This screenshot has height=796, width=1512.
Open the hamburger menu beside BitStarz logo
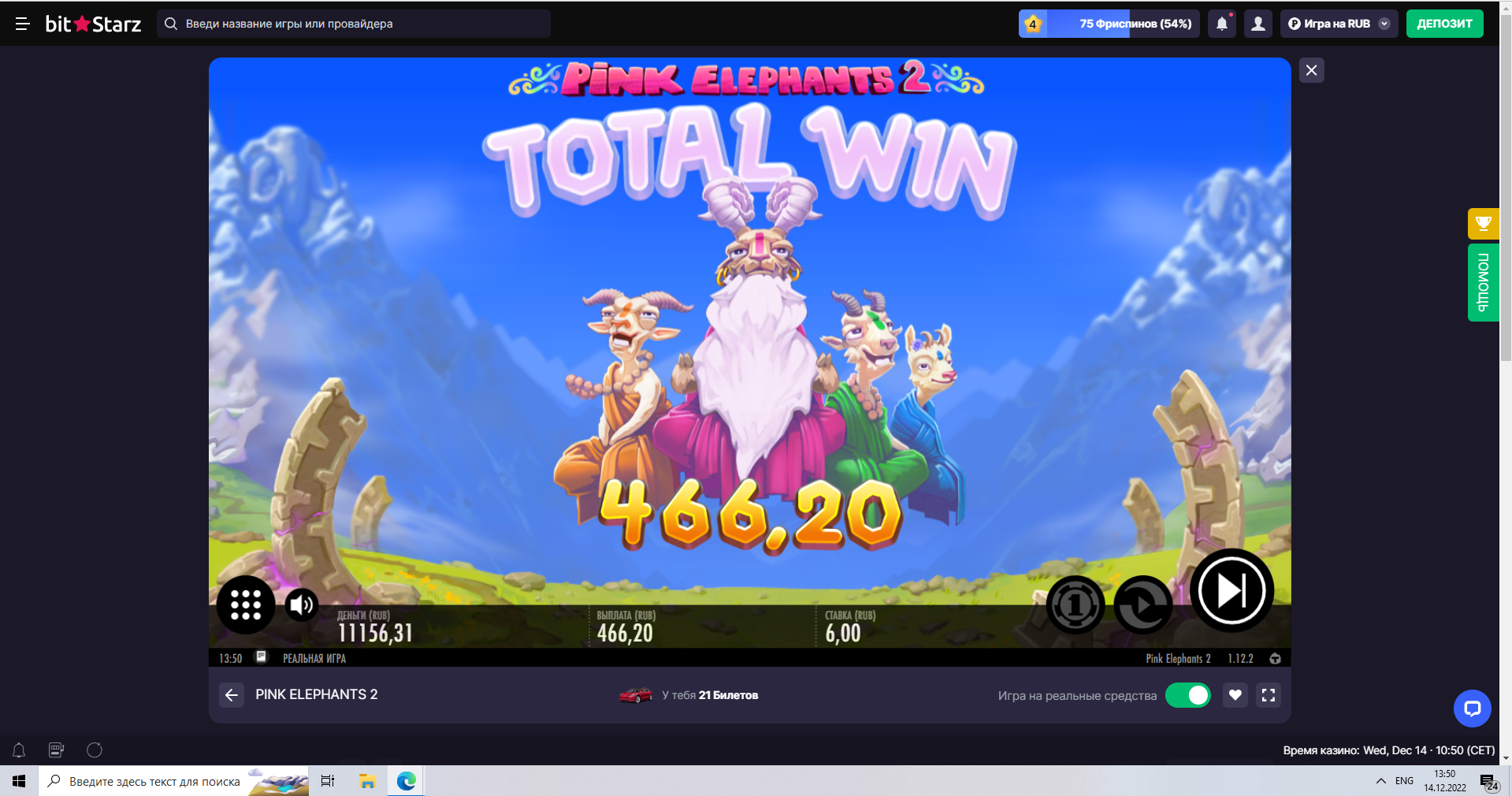[x=22, y=24]
